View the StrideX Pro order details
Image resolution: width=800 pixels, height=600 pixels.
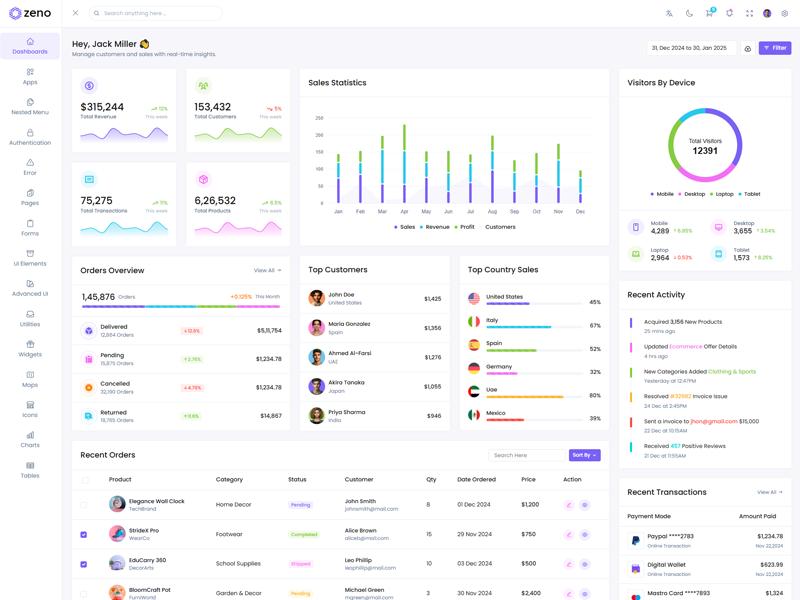[585, 534]
